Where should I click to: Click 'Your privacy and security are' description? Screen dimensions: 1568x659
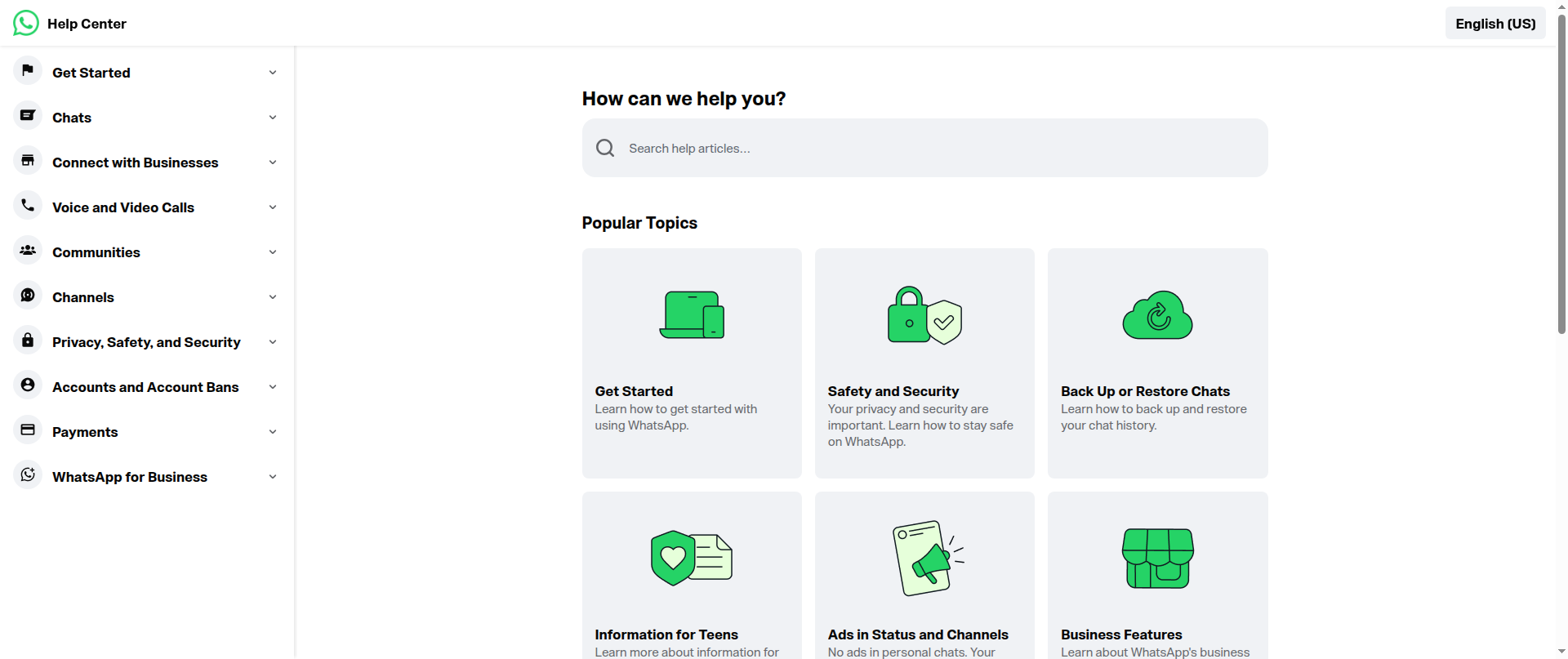click(908, 409)
